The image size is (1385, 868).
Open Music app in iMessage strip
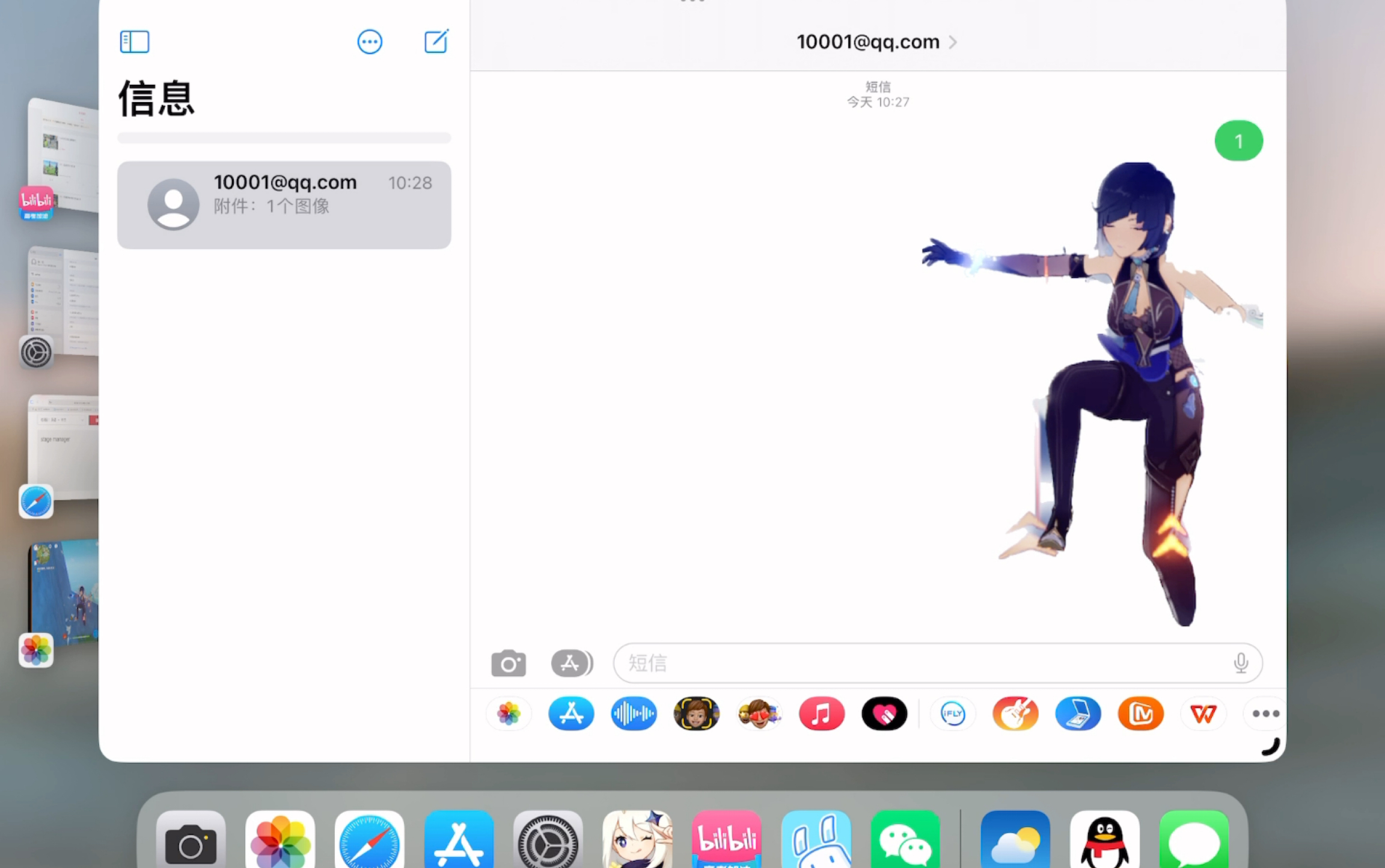[821, 714]
